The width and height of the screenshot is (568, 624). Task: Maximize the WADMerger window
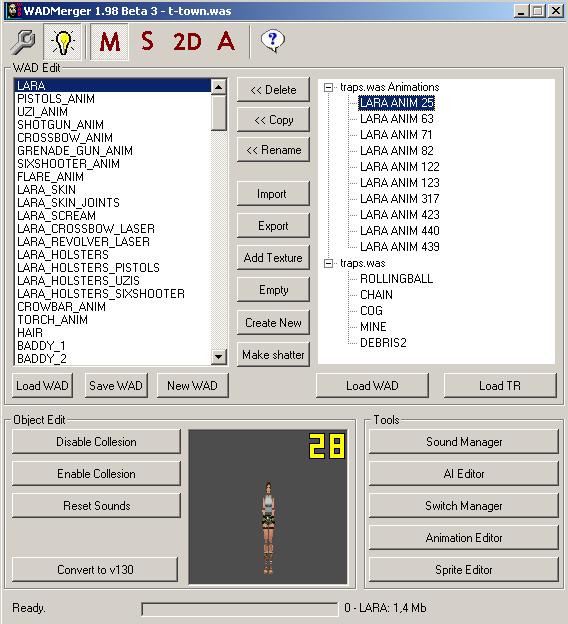coord(537,11)
